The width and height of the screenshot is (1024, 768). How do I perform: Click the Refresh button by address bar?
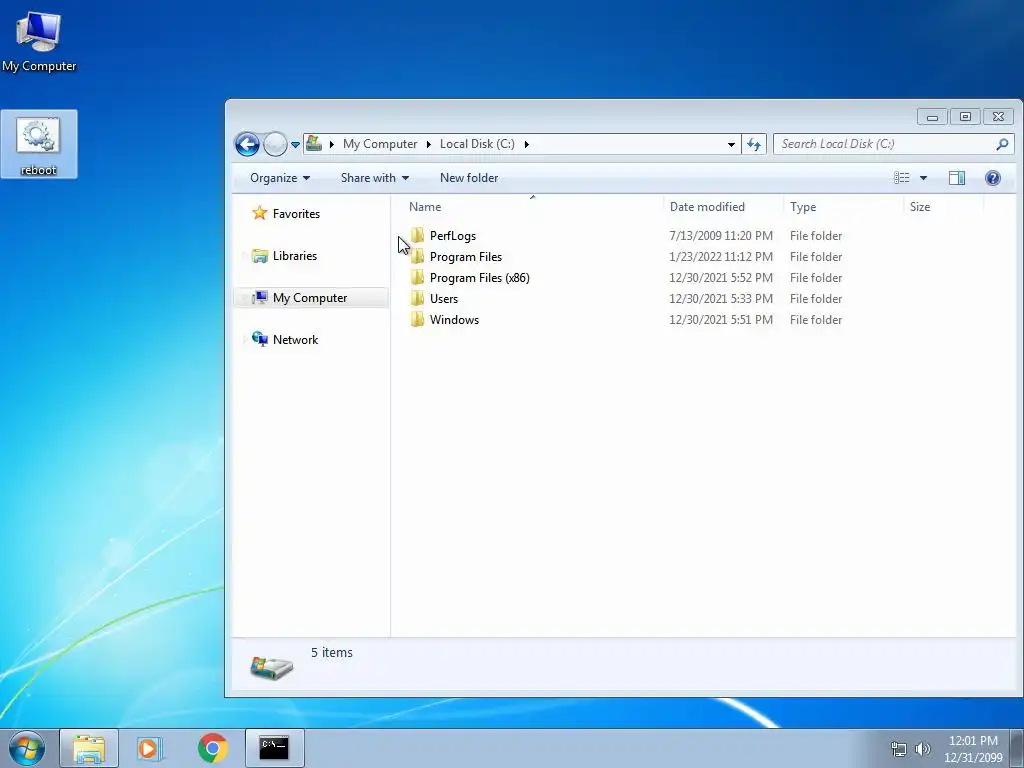click(x=754, y=144)
